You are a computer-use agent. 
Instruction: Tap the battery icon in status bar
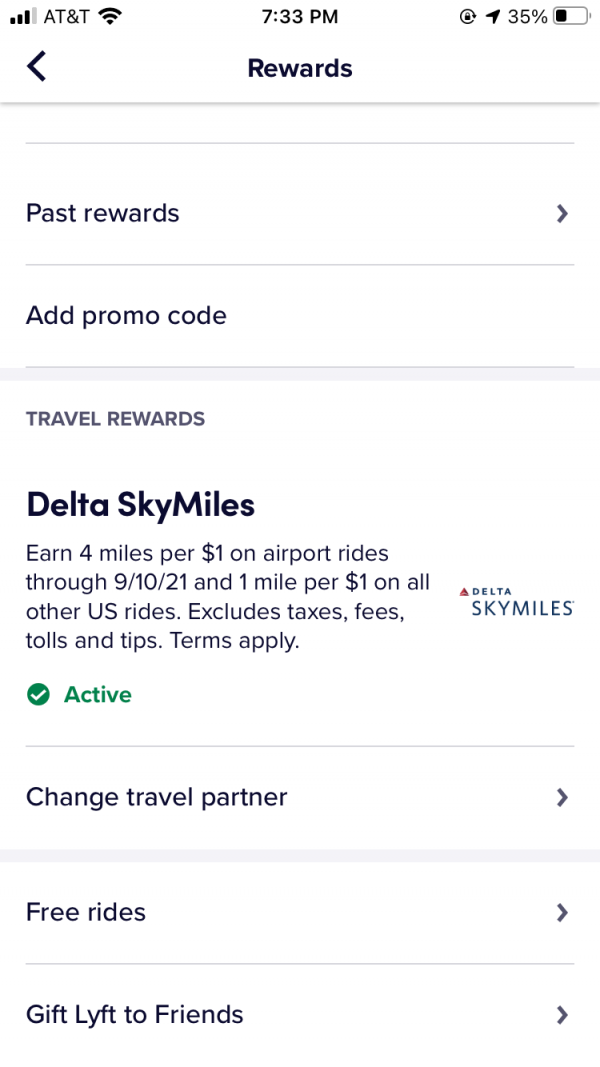pos(571,17)
